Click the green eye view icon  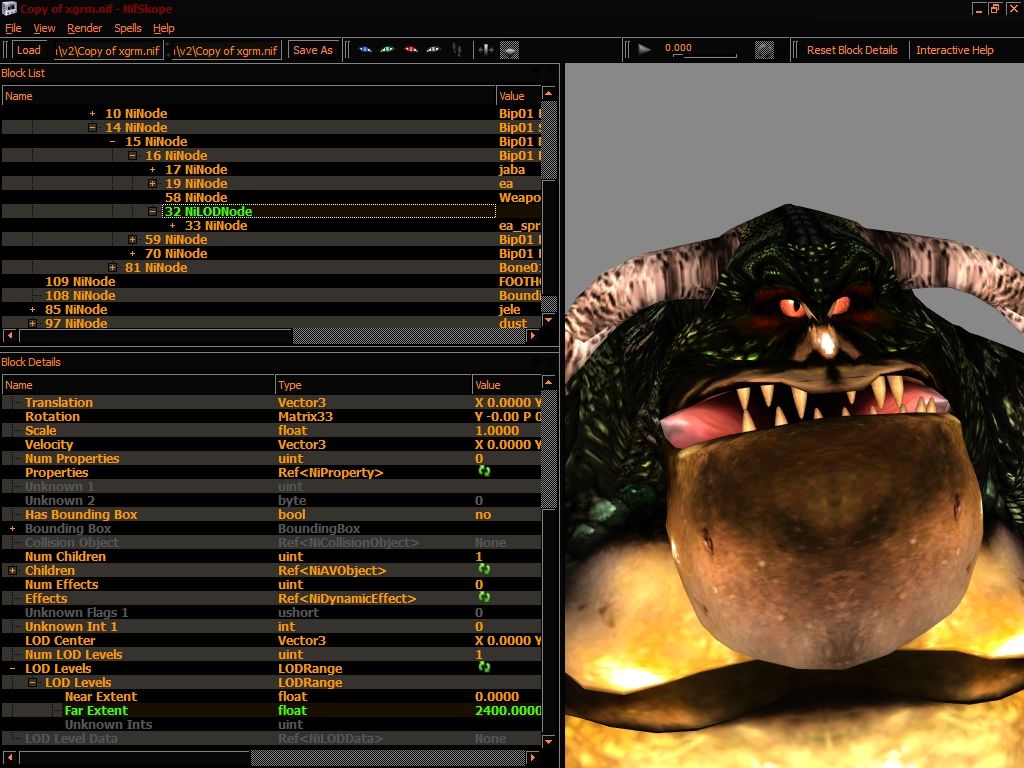click(388, 50)
